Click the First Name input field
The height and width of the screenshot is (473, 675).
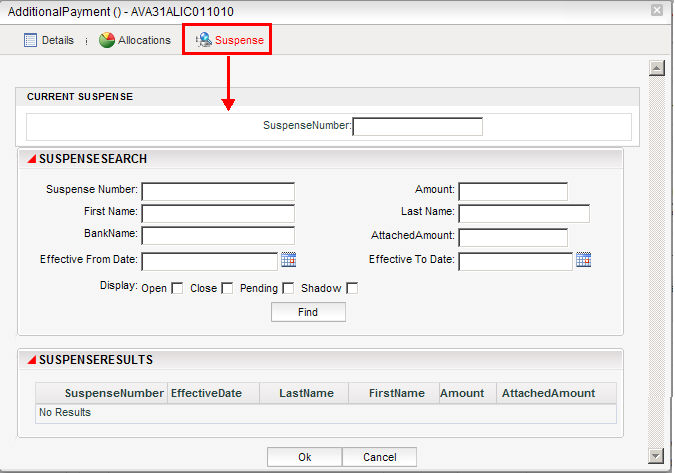point(218,213)
